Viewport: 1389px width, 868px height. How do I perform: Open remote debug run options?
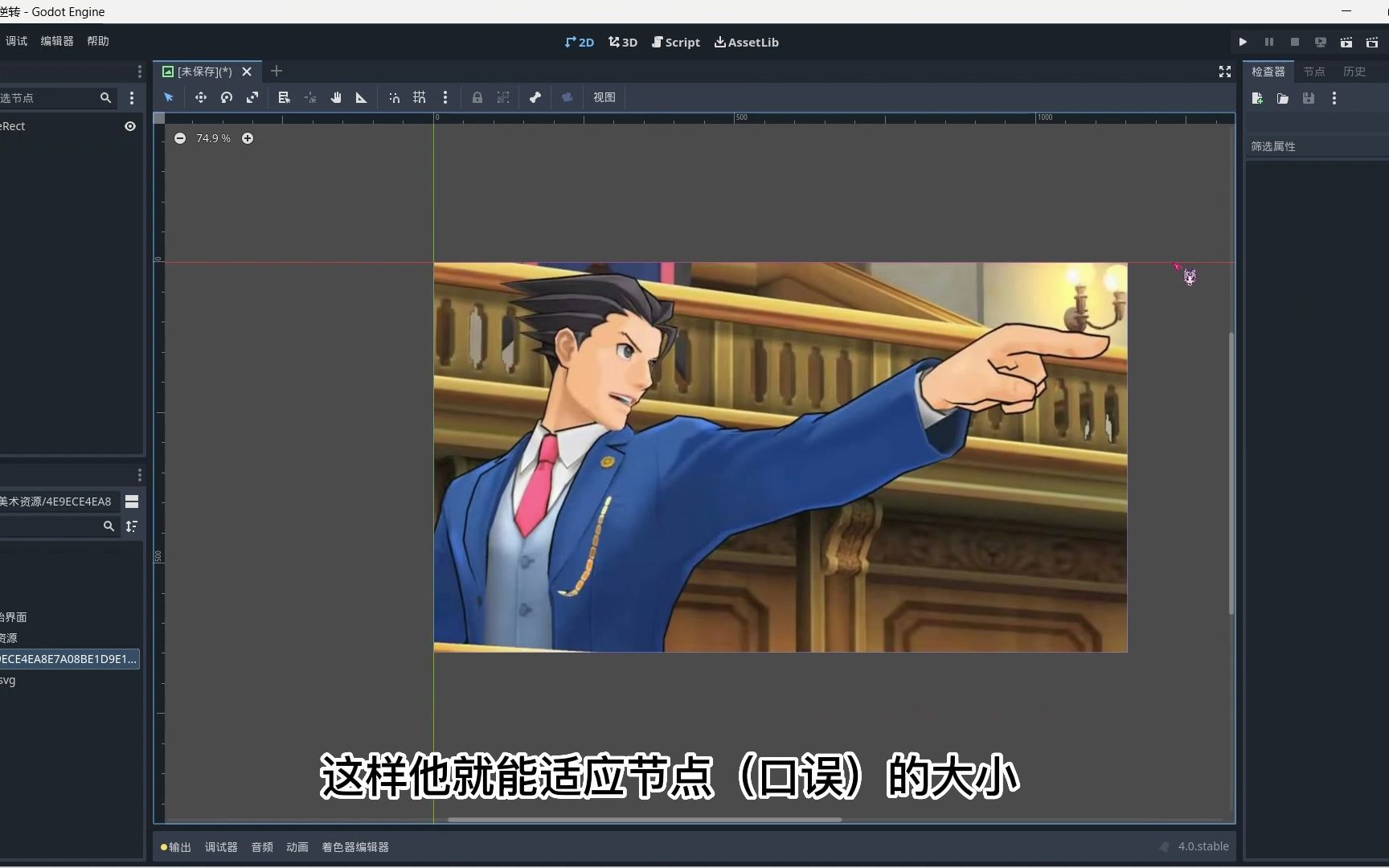pyautogui.click(x=1321, y=42)
